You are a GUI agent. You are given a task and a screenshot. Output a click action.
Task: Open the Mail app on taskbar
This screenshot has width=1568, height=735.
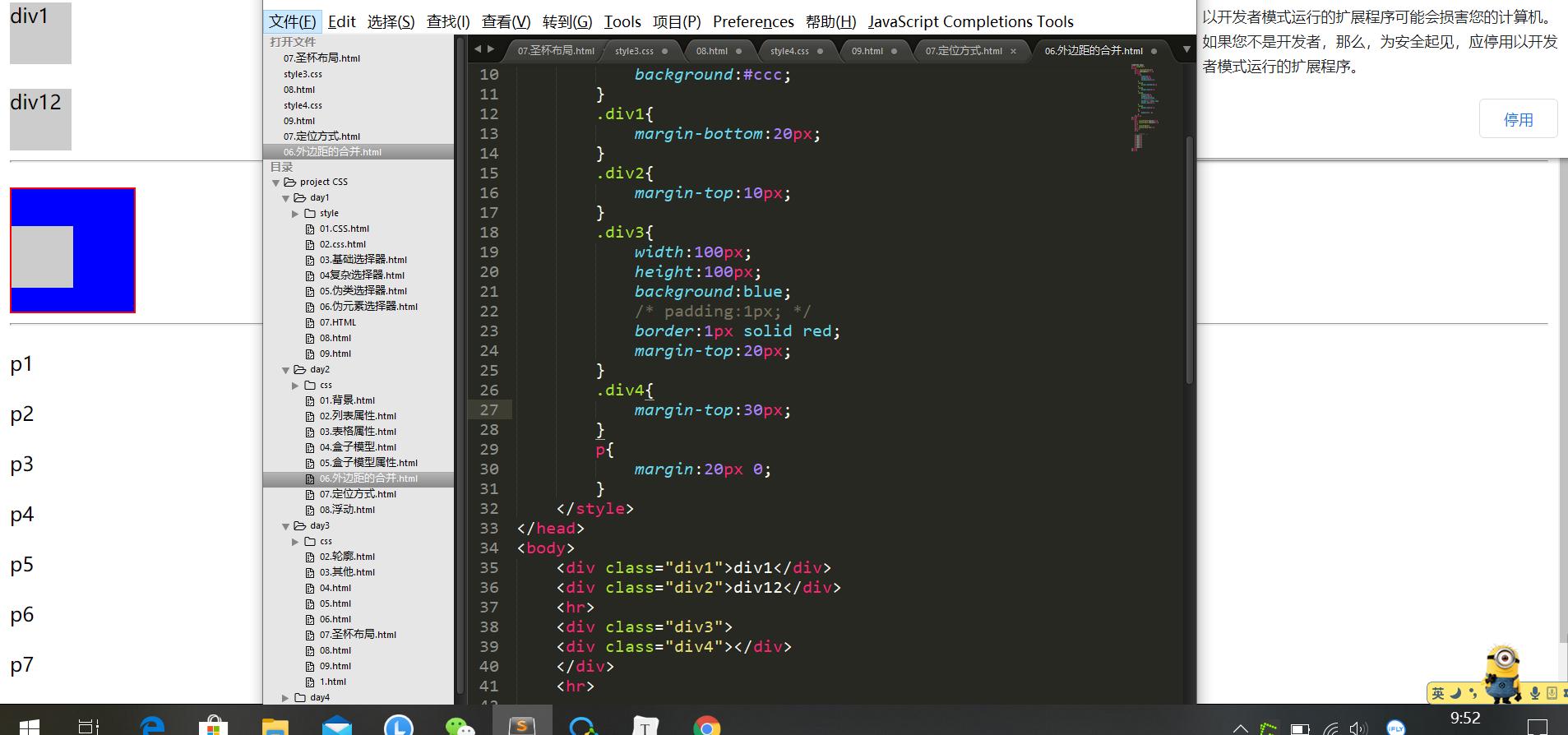pos(337,726)
